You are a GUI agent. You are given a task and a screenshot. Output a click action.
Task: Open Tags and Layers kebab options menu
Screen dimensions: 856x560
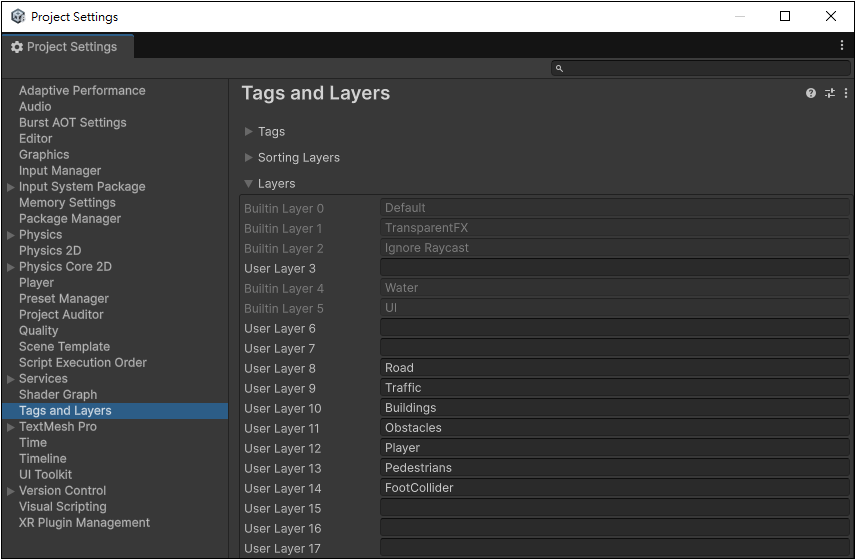coord(846,93)
